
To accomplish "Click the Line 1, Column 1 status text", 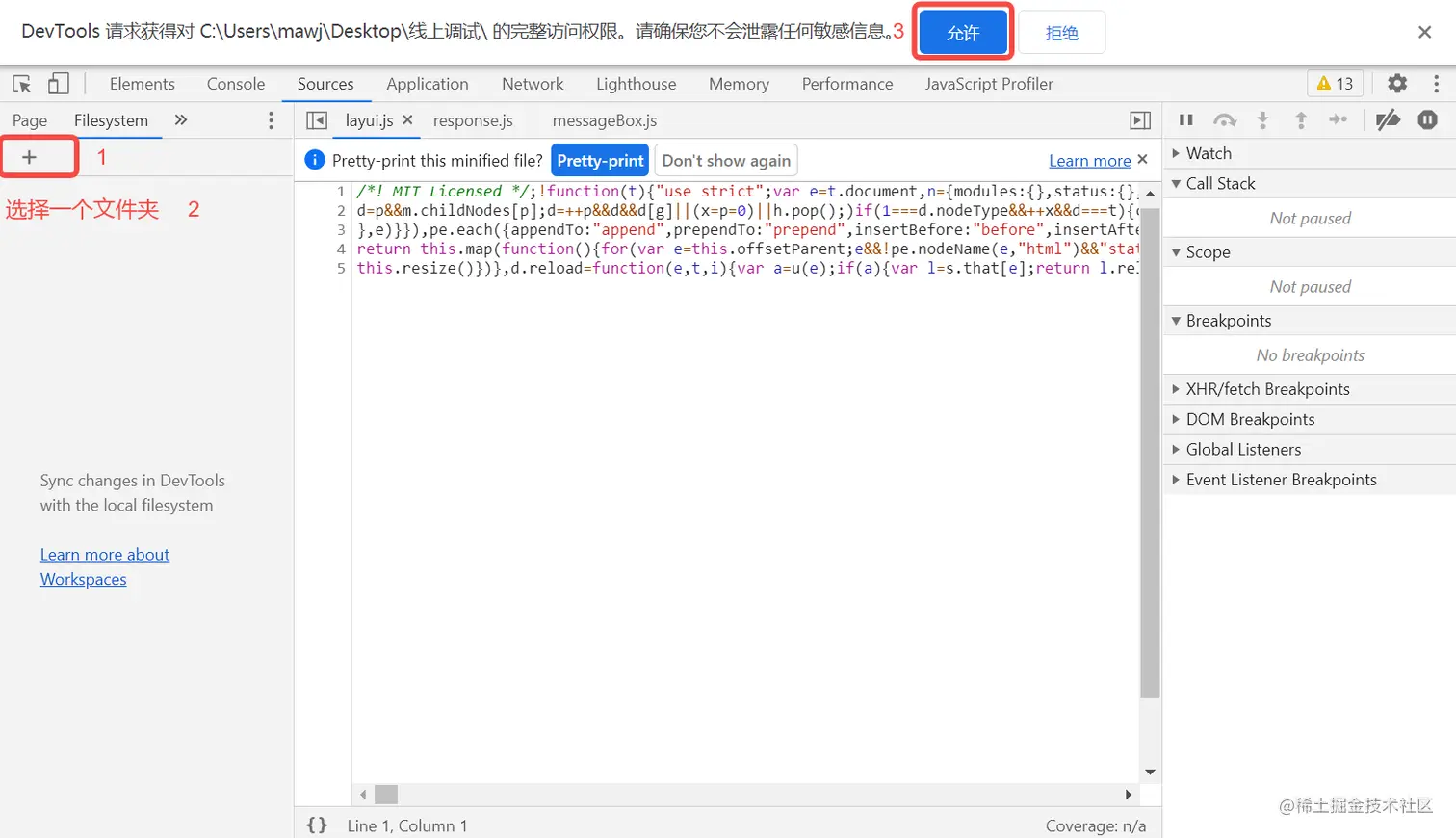I will [x=407, y=825].
